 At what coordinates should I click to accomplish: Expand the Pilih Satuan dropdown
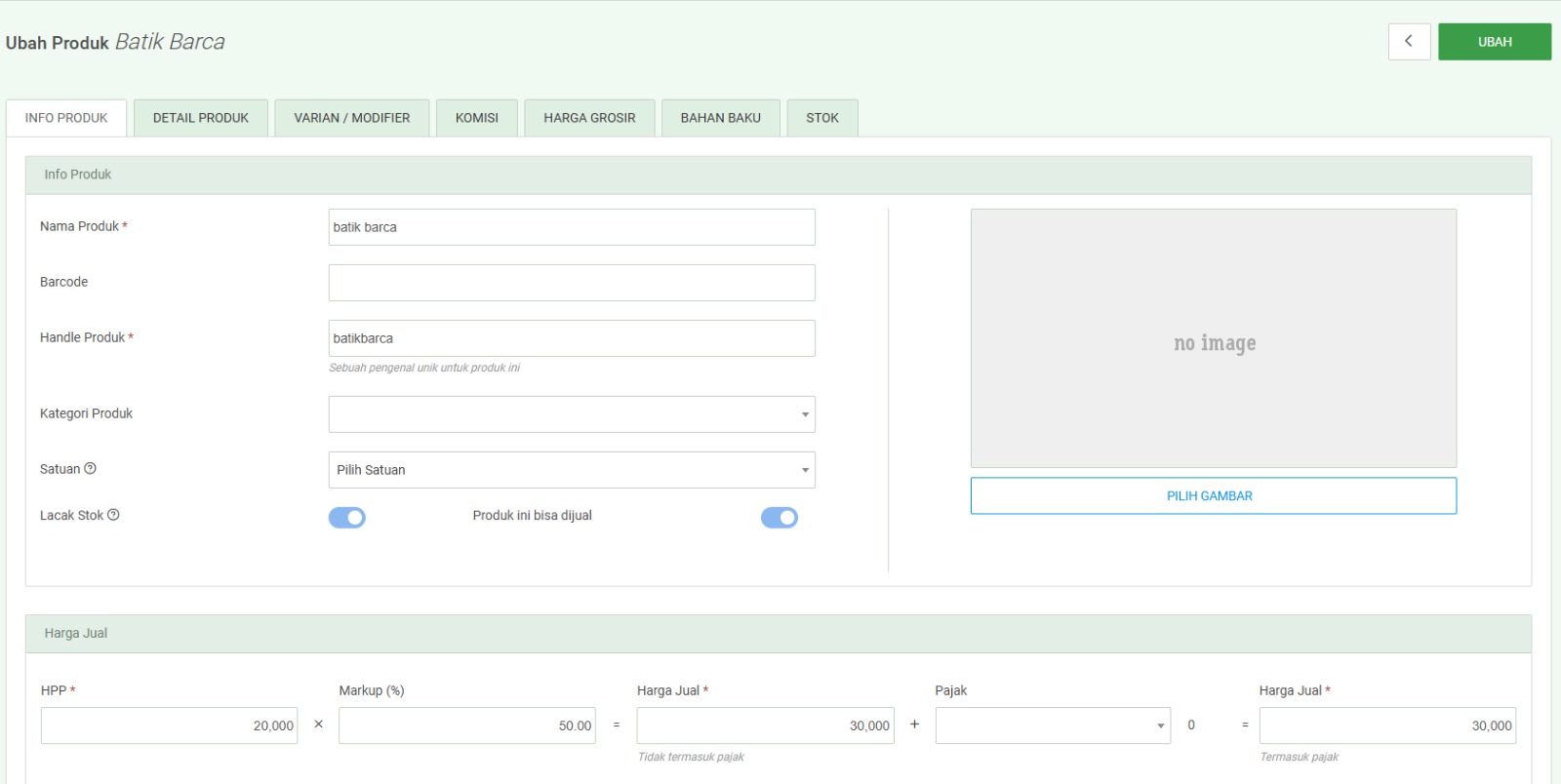(x=571, y=470)
